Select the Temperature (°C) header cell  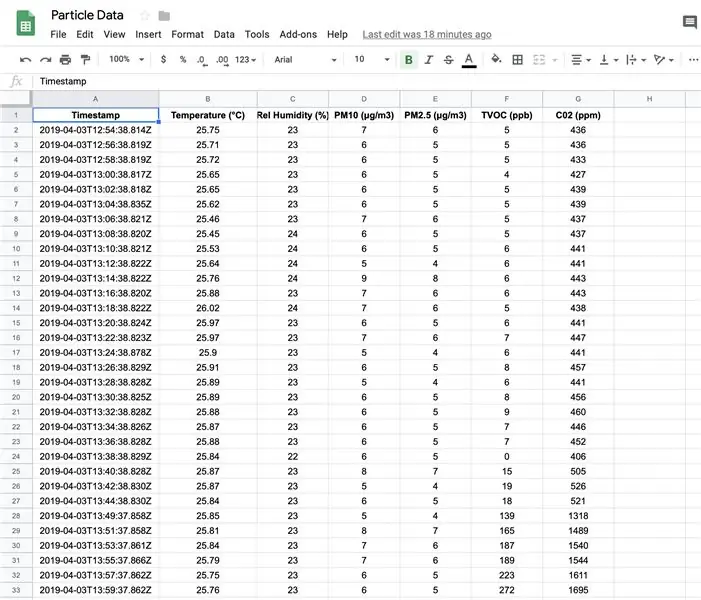pos(208,115)
